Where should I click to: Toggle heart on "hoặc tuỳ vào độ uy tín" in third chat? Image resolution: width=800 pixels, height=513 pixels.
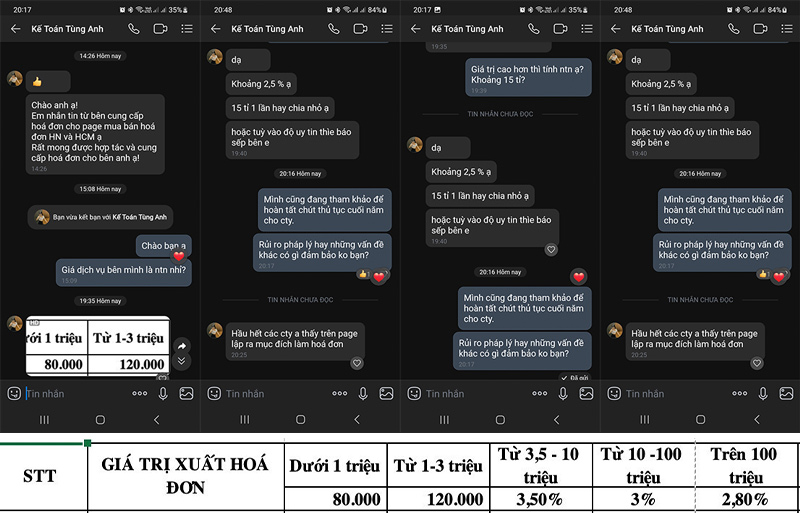pos(550,249)
